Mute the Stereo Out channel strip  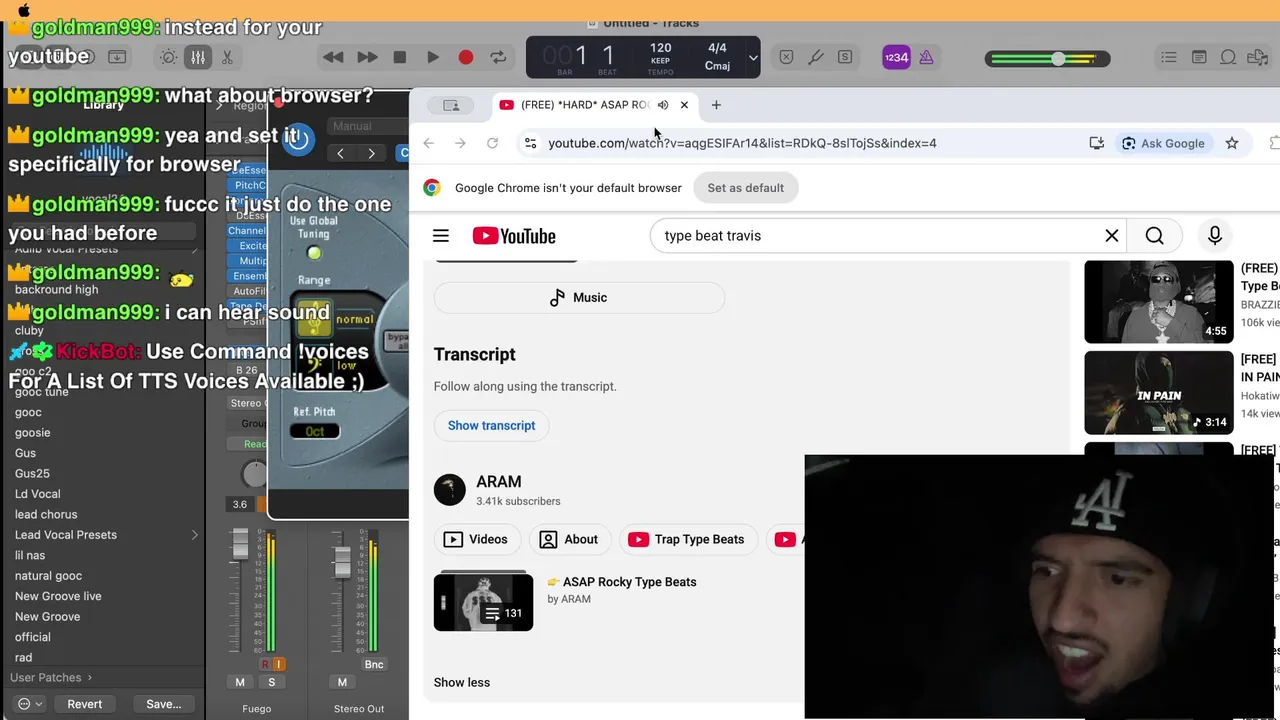pos(342,682)
